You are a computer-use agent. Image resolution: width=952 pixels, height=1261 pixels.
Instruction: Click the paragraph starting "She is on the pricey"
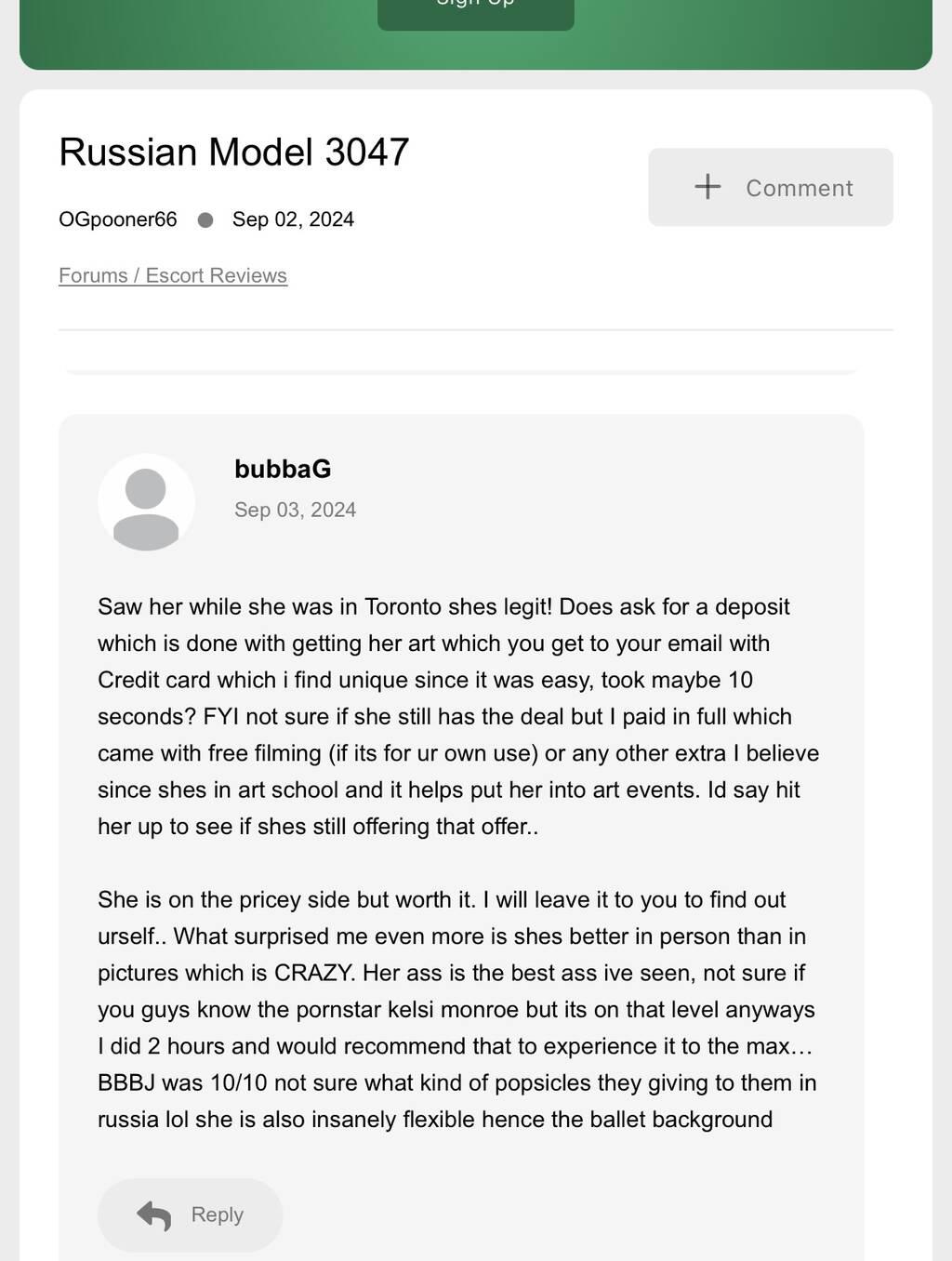[458, 1009]
